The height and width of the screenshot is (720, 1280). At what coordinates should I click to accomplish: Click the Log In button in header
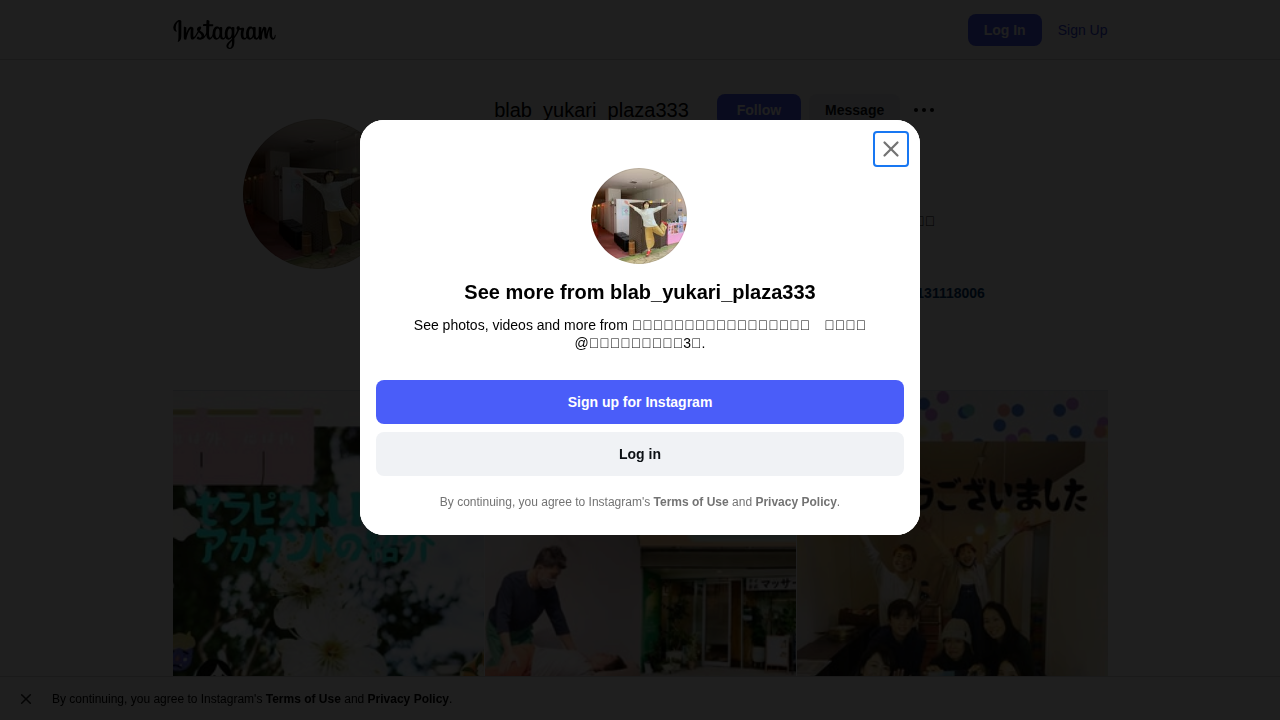pyautogui.click(x=1005, y=30)
